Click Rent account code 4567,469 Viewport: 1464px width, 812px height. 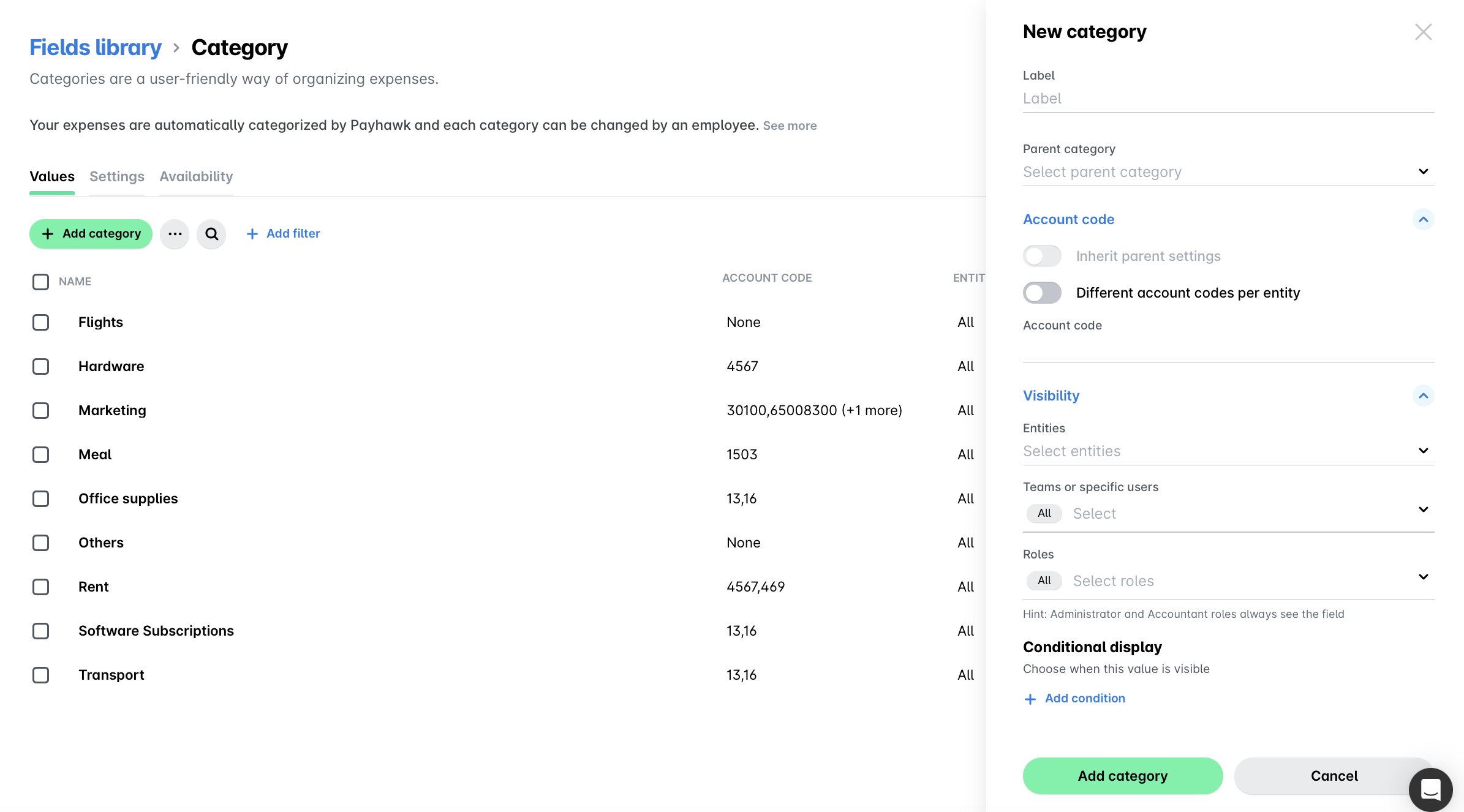point(755,587)
